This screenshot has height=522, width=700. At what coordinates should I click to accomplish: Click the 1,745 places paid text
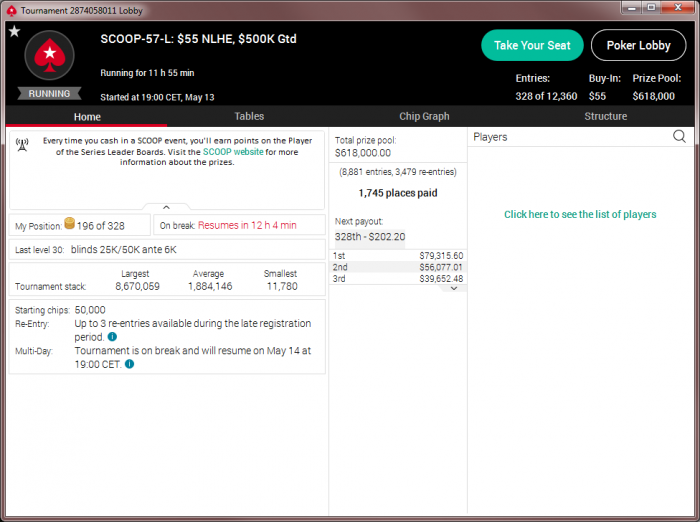point(398,193)
